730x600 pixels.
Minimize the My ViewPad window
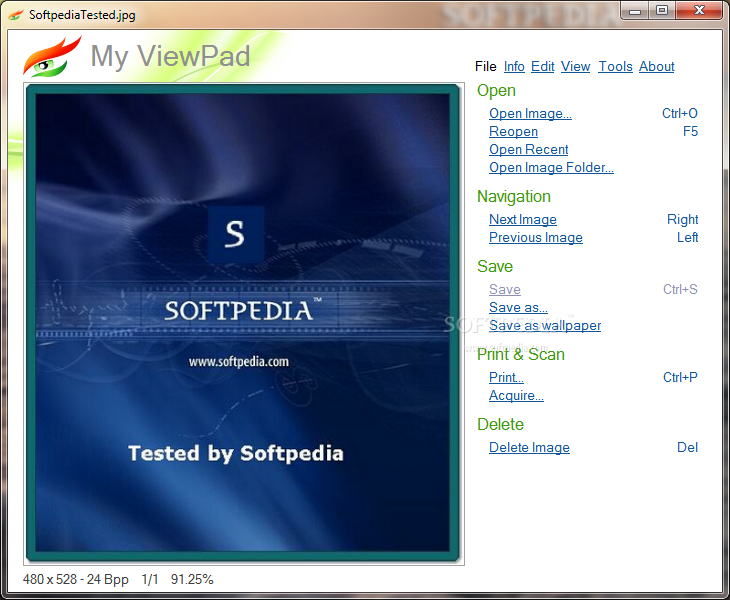pos(635,11)
